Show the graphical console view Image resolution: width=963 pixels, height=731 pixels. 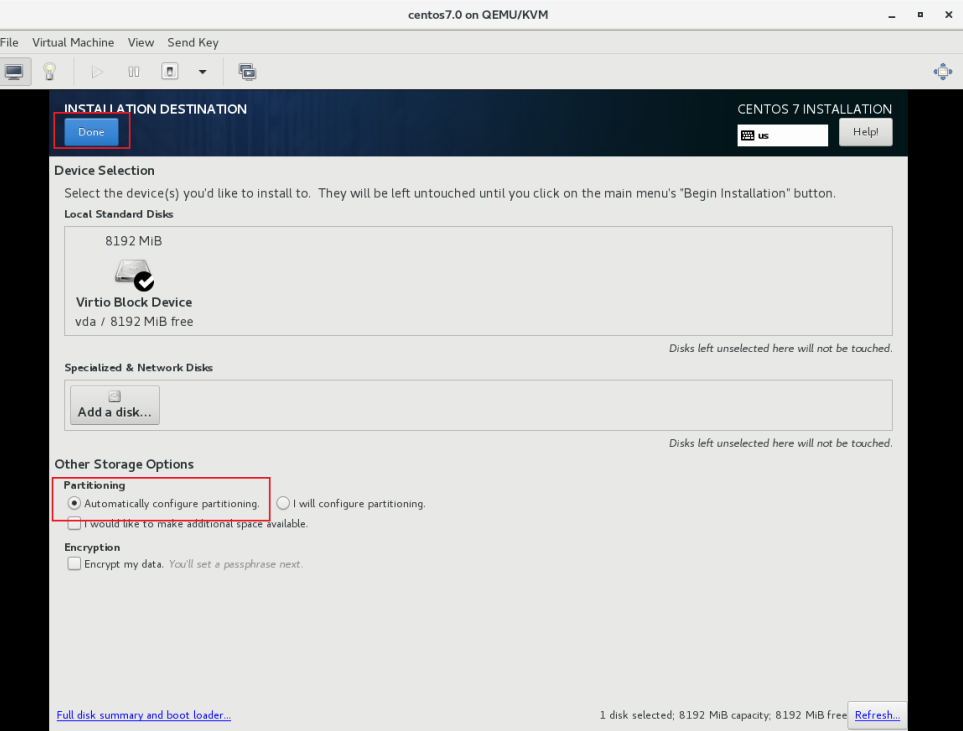(14, 72)
